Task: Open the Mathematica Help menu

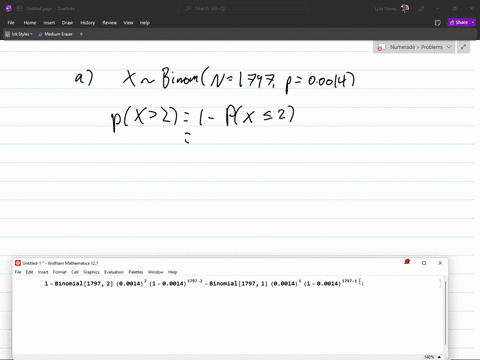Action: click(172, 272)
